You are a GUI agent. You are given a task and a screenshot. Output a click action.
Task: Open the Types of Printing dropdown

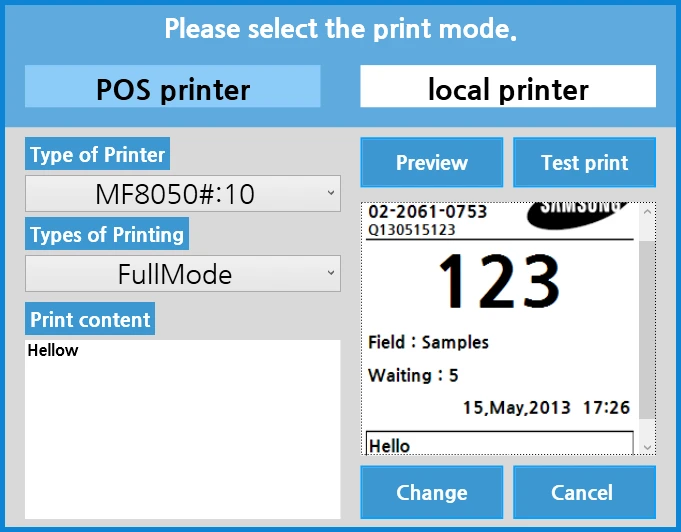click(x=183, y=274)
